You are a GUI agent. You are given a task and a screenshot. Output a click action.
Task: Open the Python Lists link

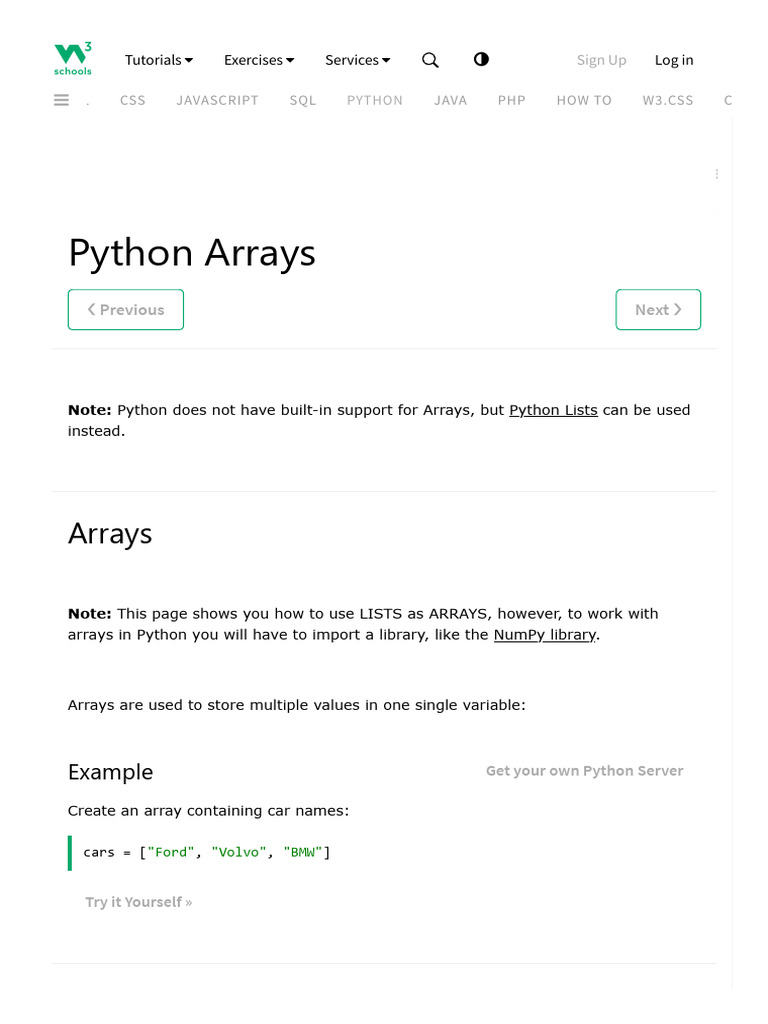point(553,410)
